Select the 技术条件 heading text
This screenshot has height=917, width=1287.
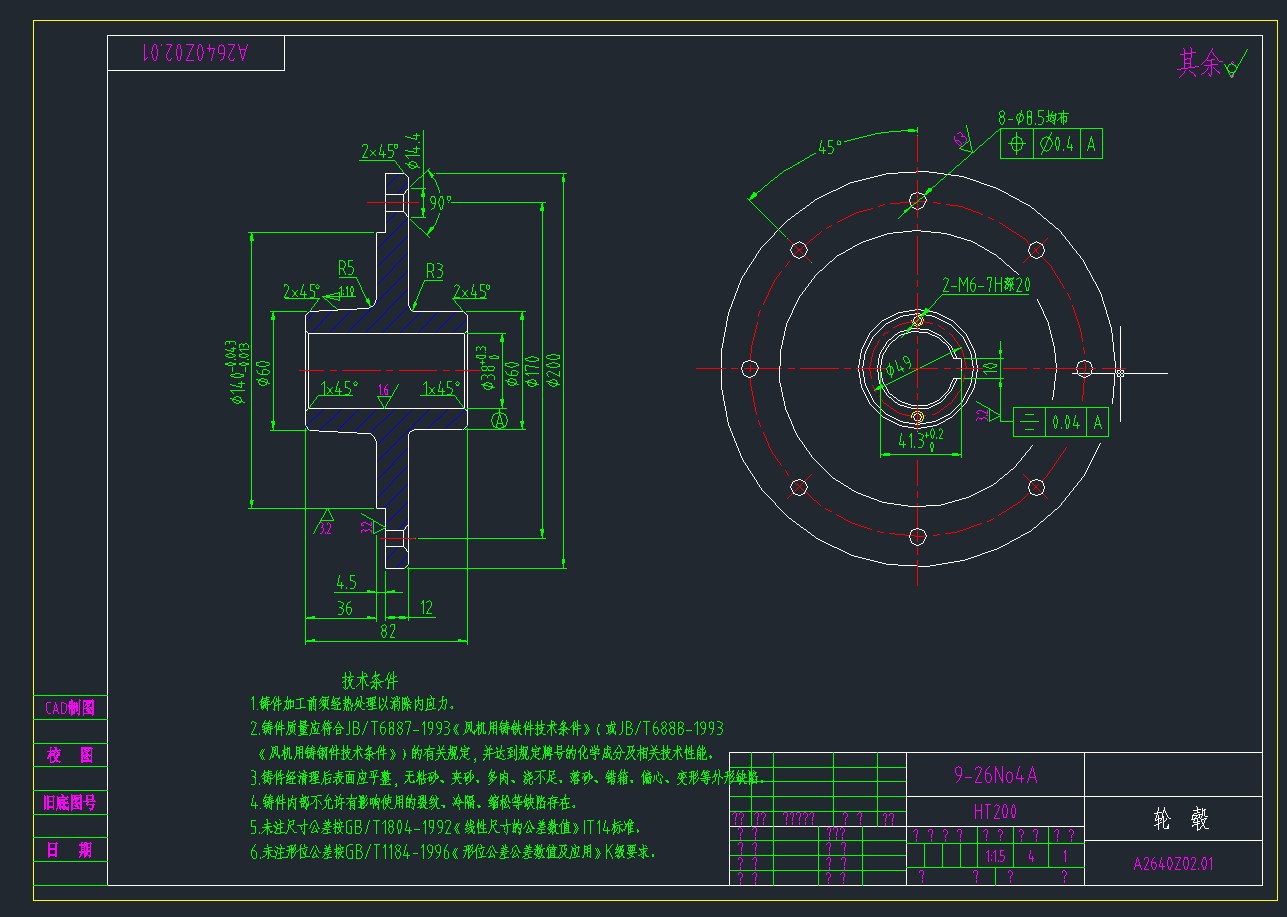coord(370,681)
